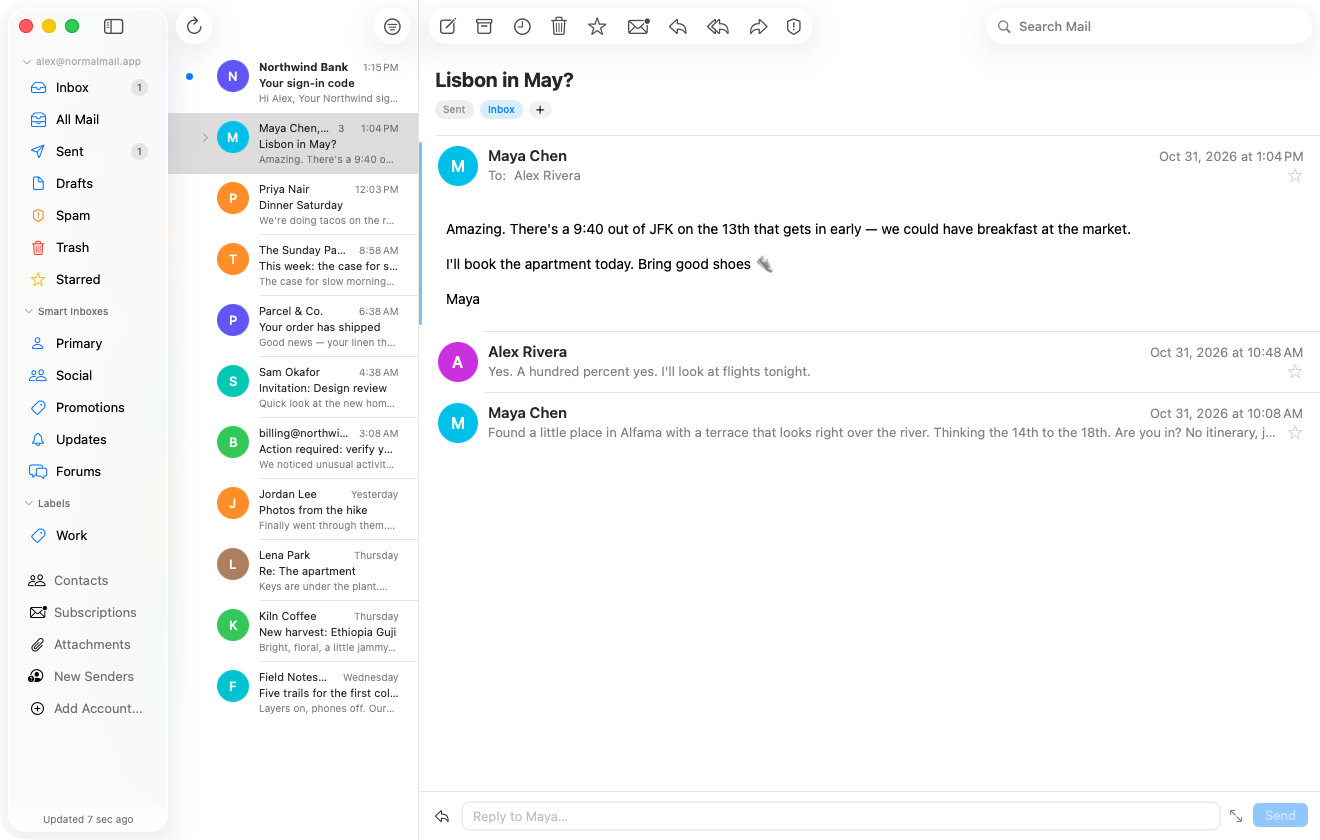The width and height of the screenshot is (1320, 840).
Task: Collapse the Smart Inboxes section
Action: click(28, 312)
